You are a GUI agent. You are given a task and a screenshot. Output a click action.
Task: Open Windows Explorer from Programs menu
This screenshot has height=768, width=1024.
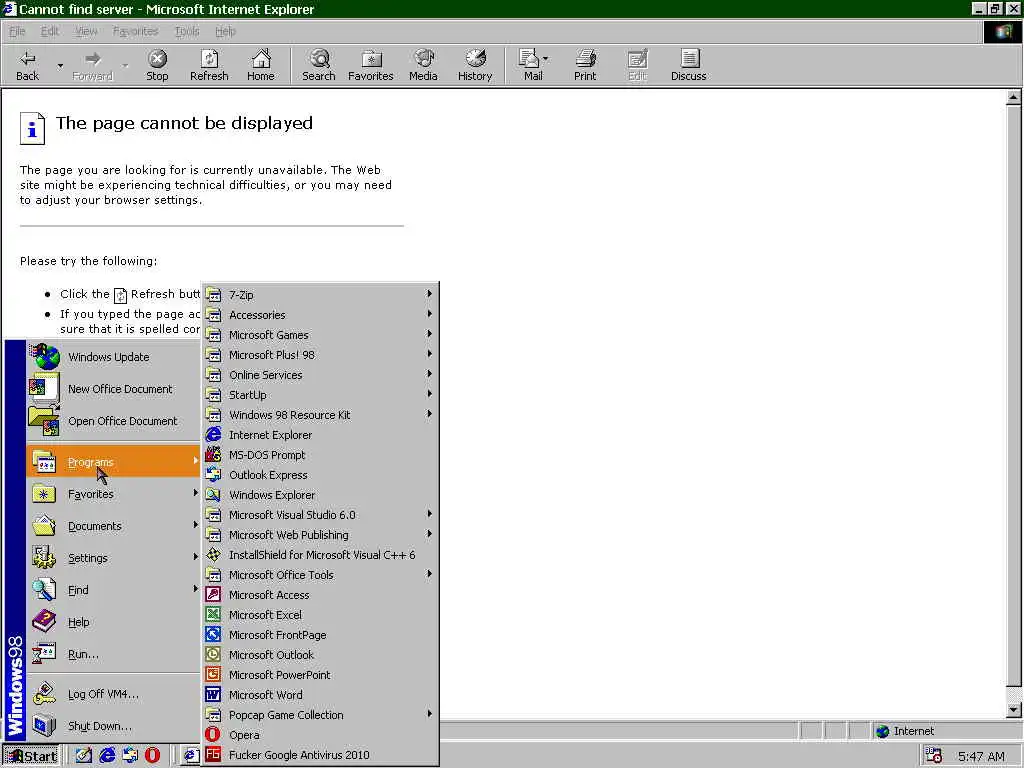320,495
